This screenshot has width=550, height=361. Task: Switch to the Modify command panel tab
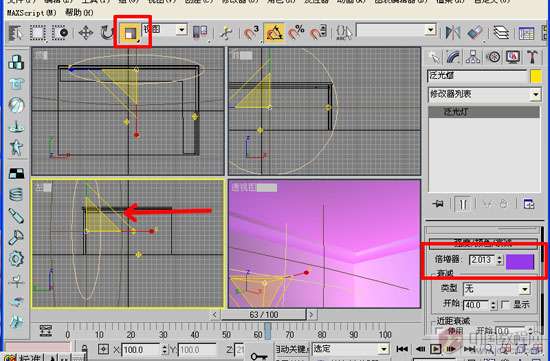(454, 57)
